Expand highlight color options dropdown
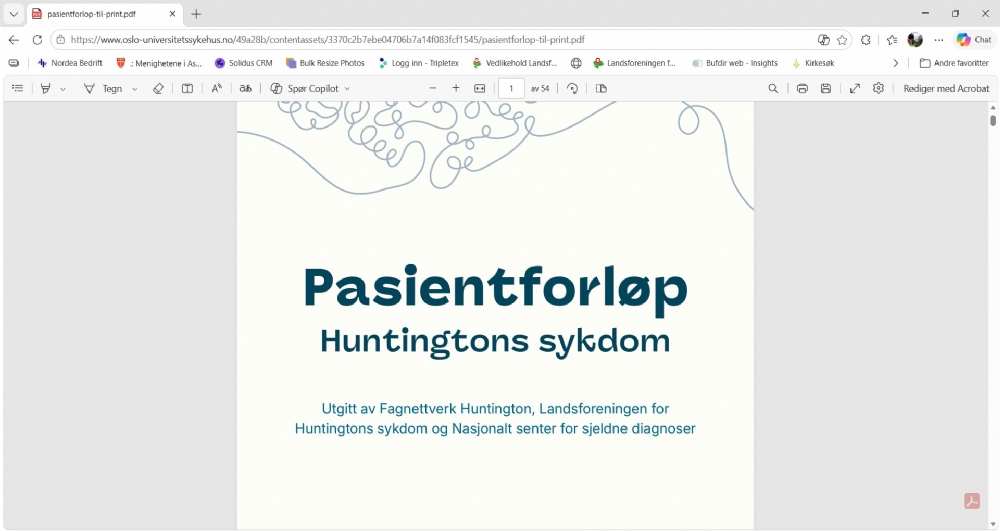 [x=62, y=89]
